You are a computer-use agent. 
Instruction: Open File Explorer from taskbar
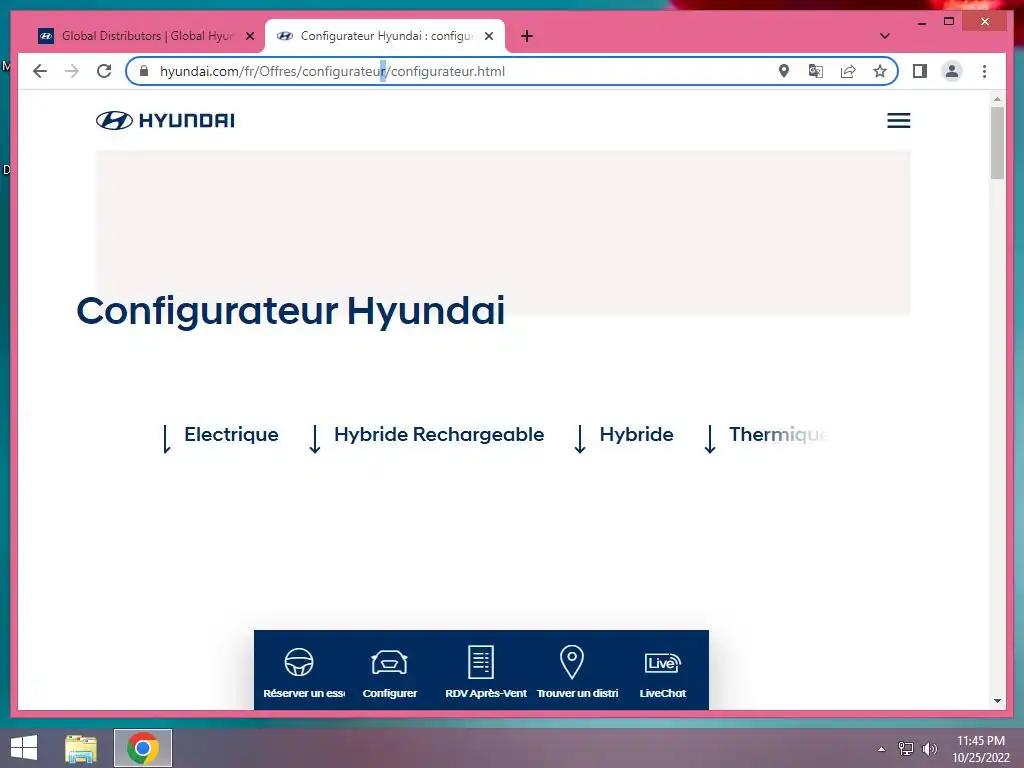coord(81,748)
